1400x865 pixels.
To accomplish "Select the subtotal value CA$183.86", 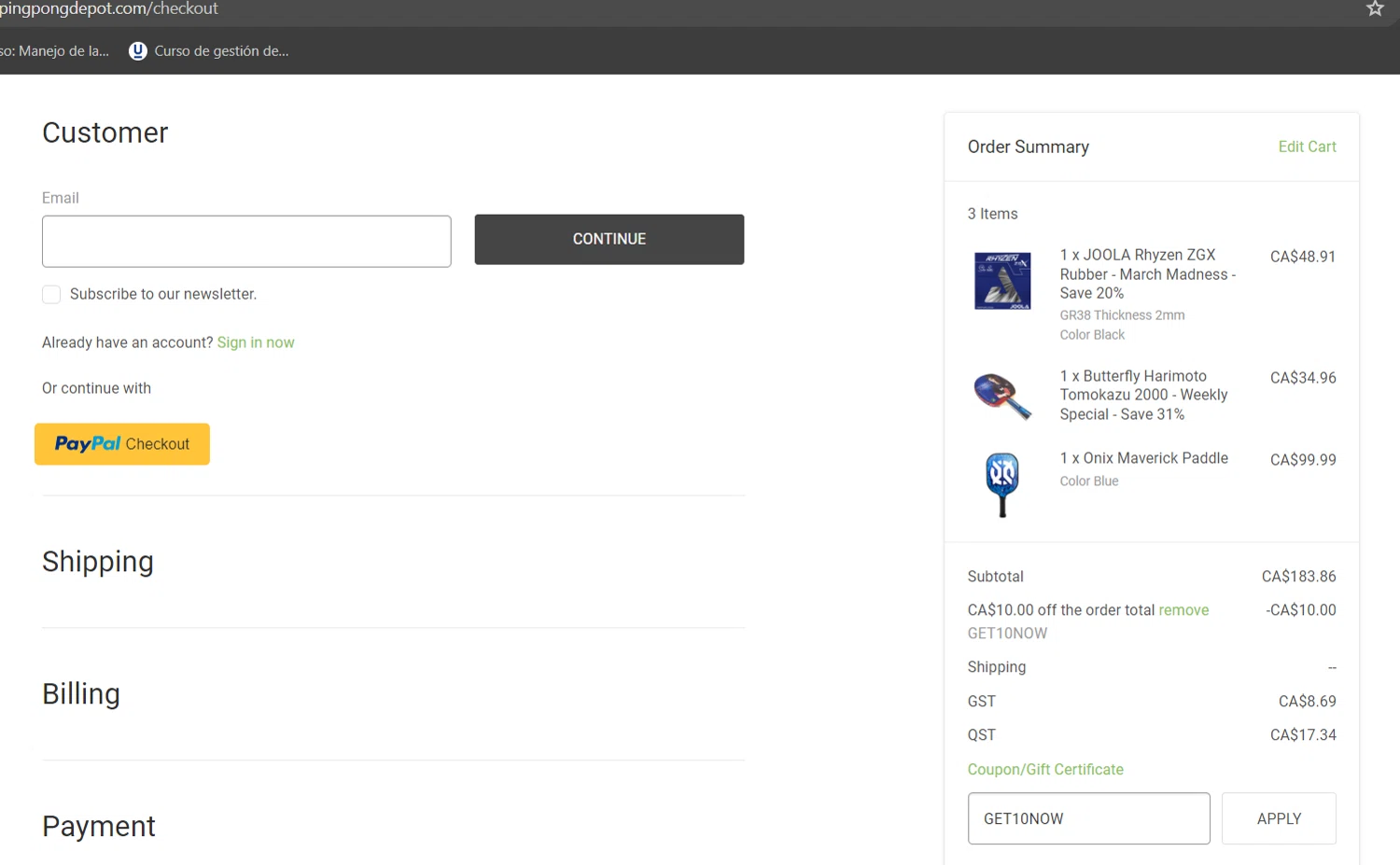I will click(x=1298, y=577).
